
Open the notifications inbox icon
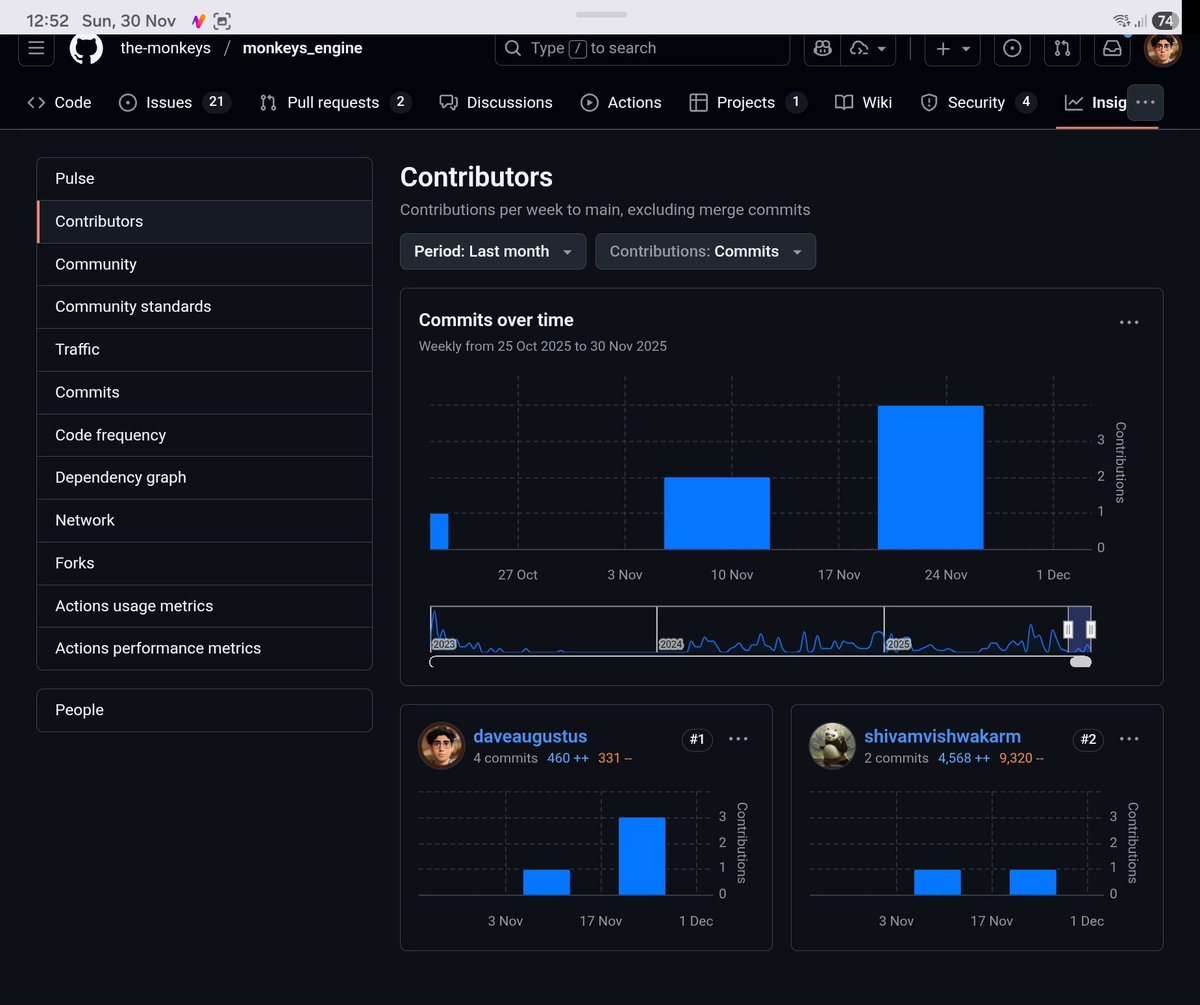click(1112, 48)
